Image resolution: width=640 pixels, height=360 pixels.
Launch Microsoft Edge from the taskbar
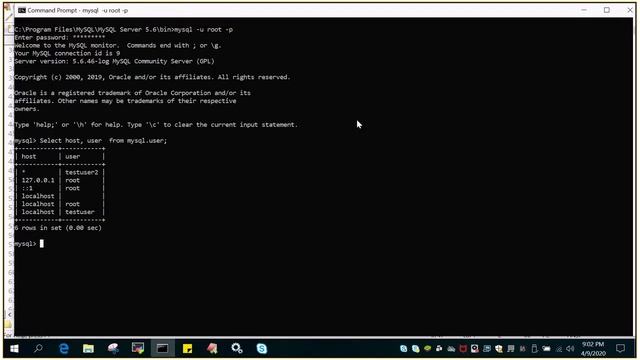point(64,349)
